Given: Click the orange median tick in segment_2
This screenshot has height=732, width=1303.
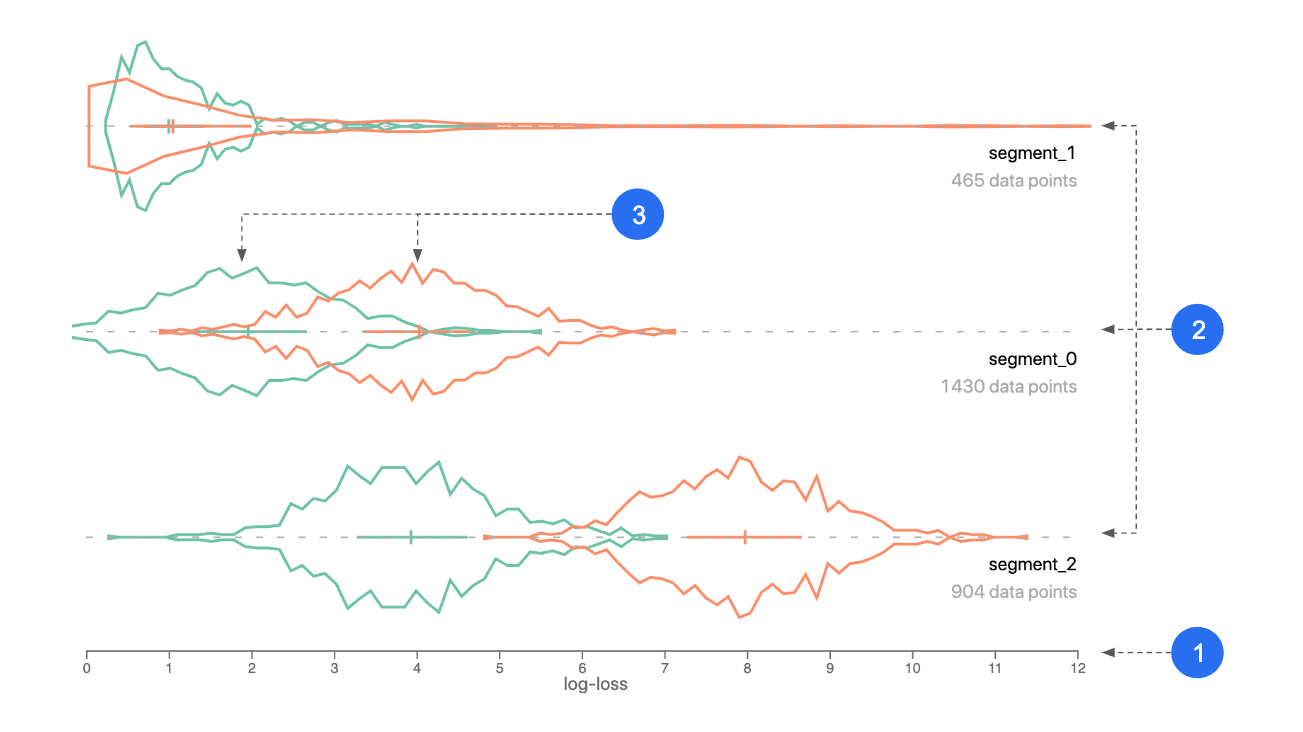Looking at the screenshot, I should [x=745, y=537].
